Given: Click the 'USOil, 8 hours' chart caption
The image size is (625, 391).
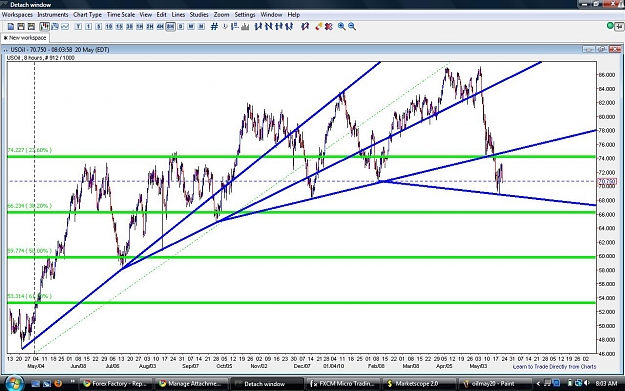Looking at the screenshot, I should pos(41,58).
